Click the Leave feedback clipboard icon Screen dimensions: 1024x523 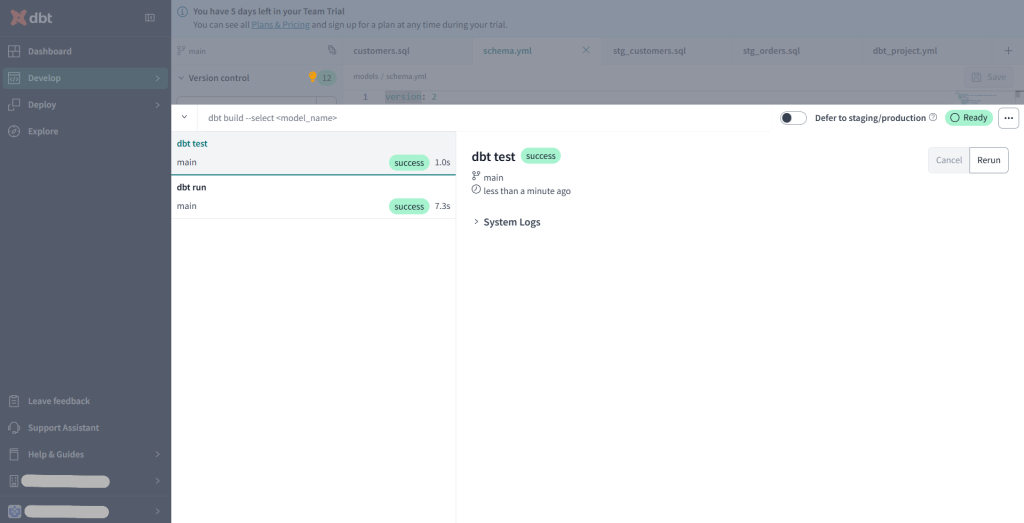tap(14, 401)
